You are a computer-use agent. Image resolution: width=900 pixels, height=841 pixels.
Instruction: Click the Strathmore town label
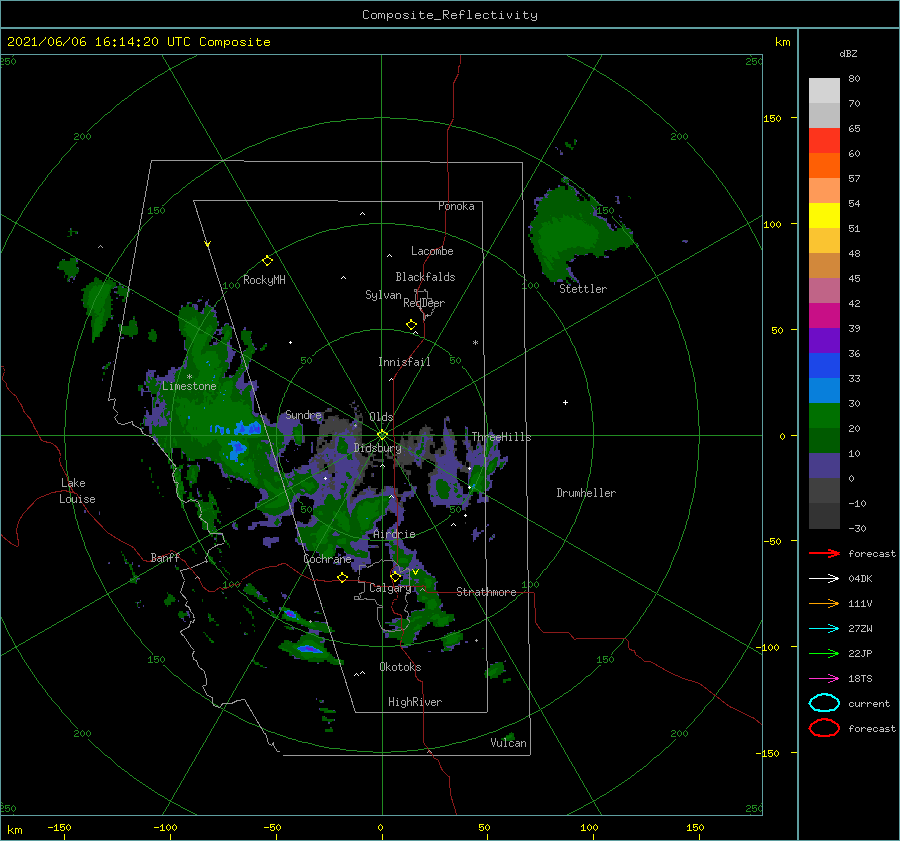(486, 592)
